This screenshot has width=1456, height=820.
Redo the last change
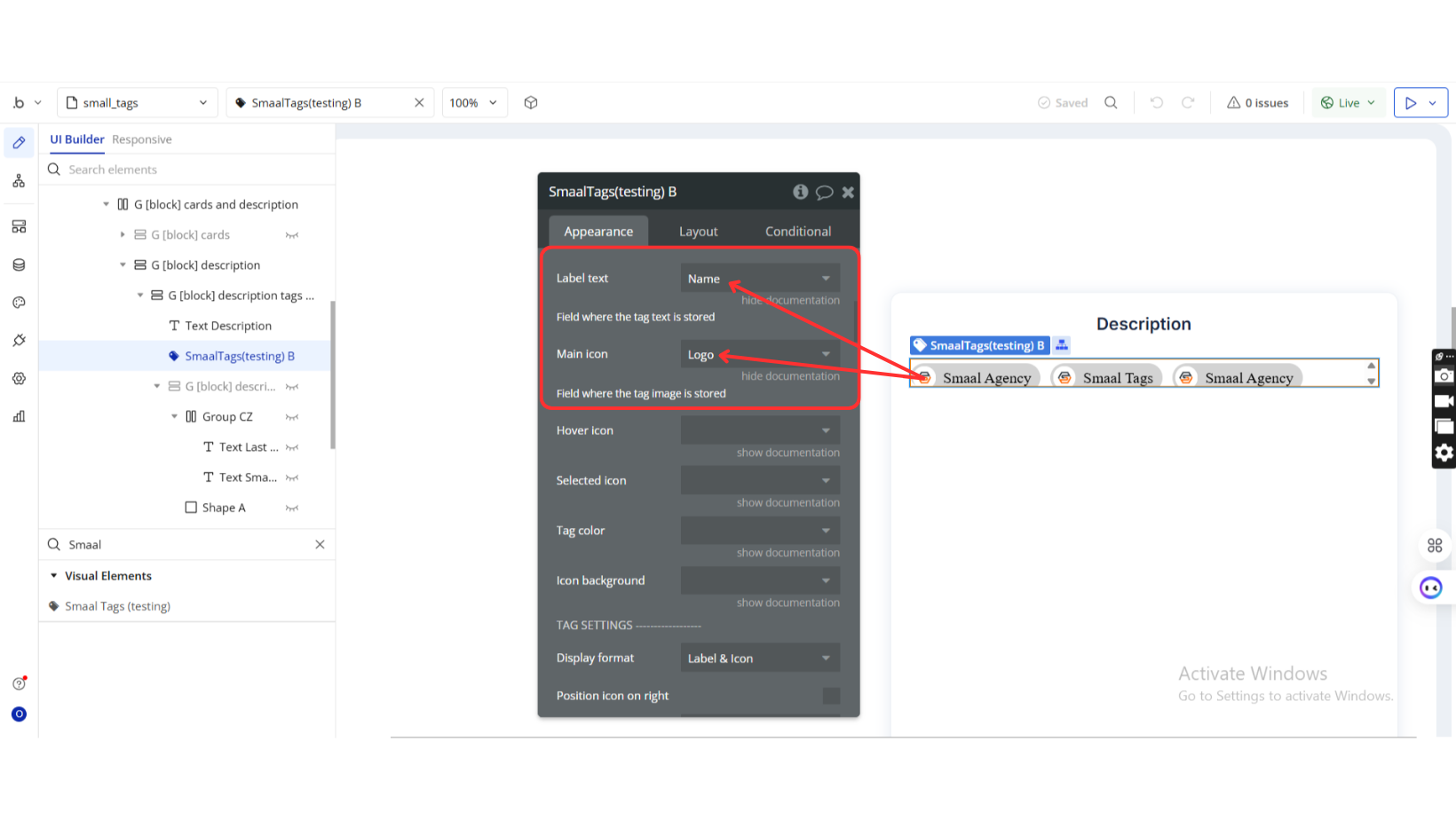tap(1188, 103)
